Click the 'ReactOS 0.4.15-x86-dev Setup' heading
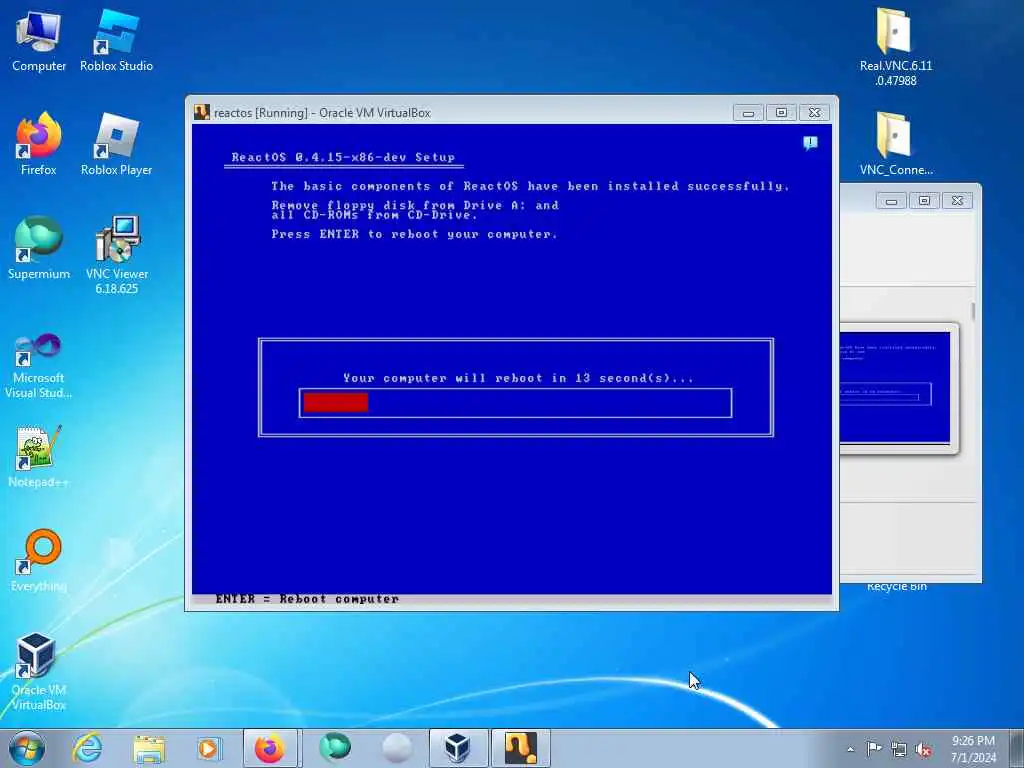 coord(343,157)
